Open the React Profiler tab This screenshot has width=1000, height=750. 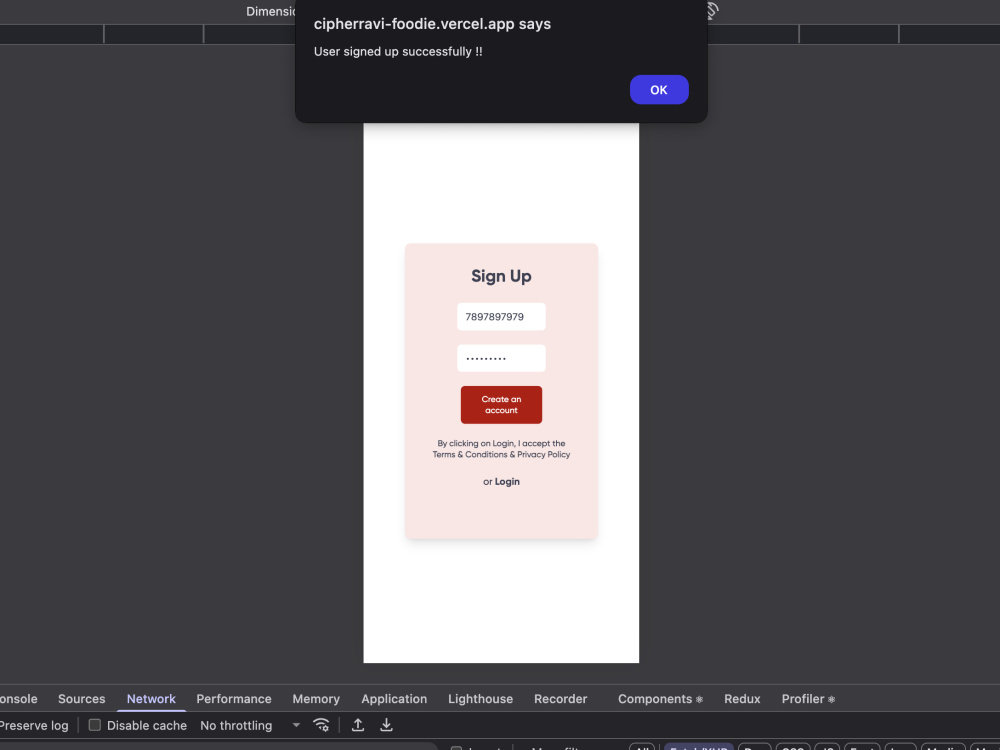[808, 699]
